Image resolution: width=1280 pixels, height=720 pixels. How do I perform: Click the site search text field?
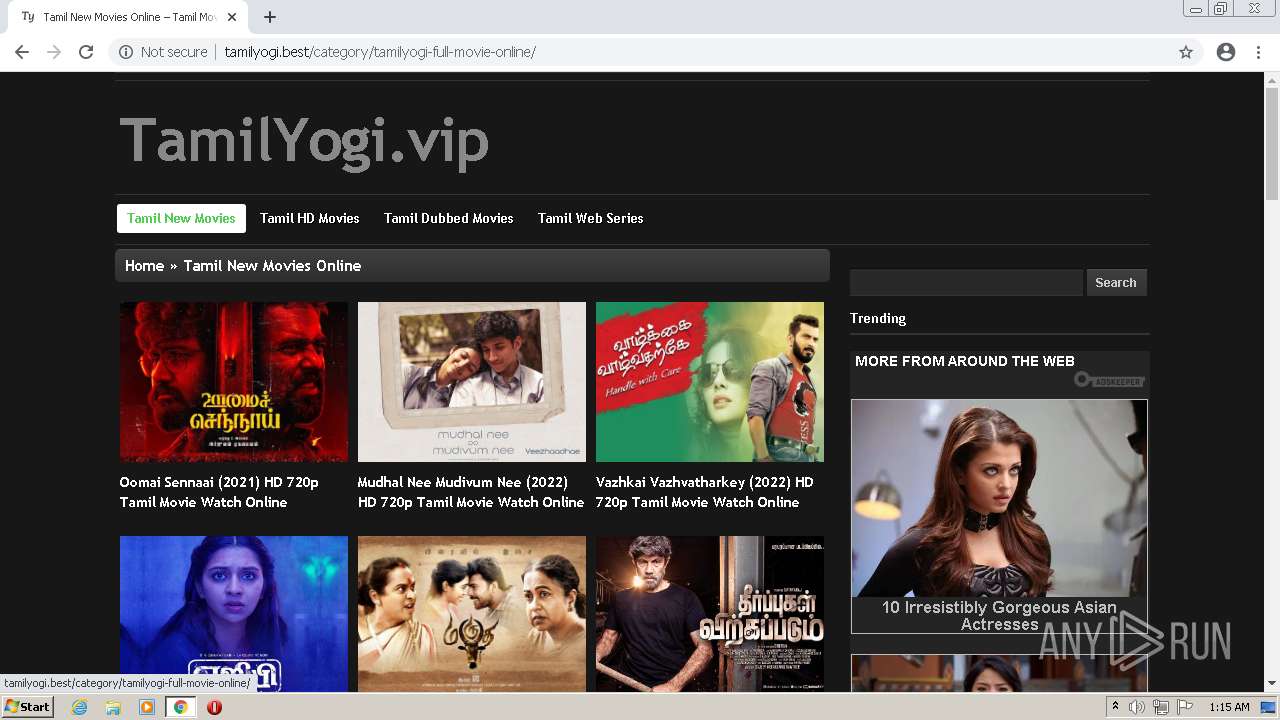coord(966,283)
